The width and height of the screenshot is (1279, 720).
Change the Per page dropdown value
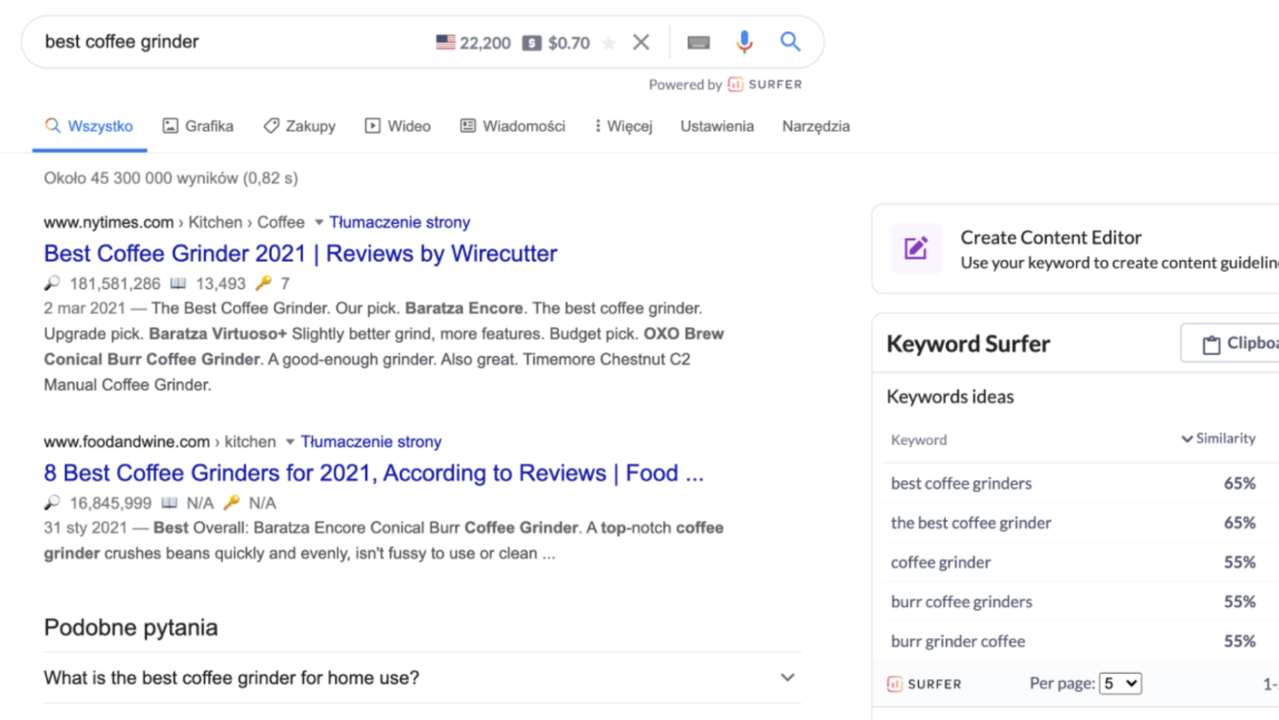1120,683
